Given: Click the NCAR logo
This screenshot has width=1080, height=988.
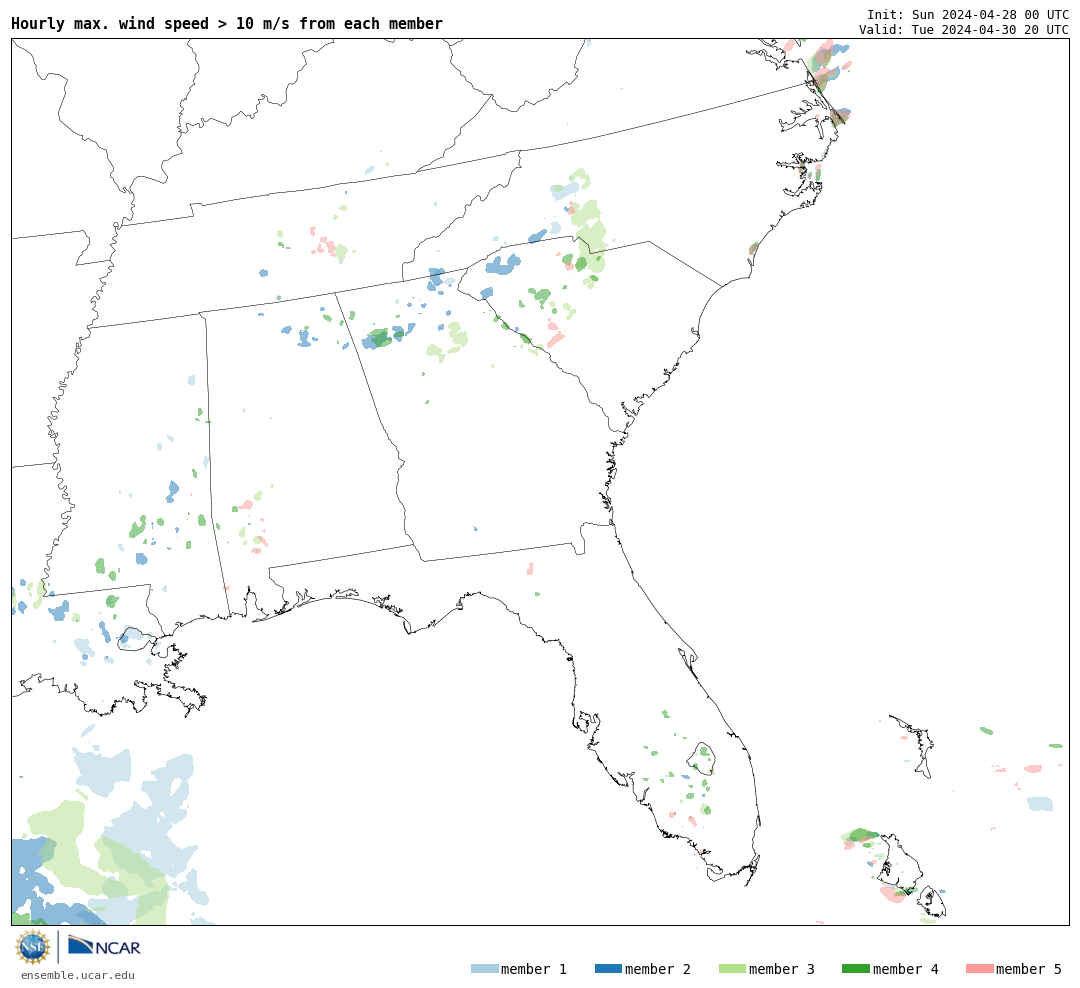Looking at the screenshot, I should (x=104, y=946).
